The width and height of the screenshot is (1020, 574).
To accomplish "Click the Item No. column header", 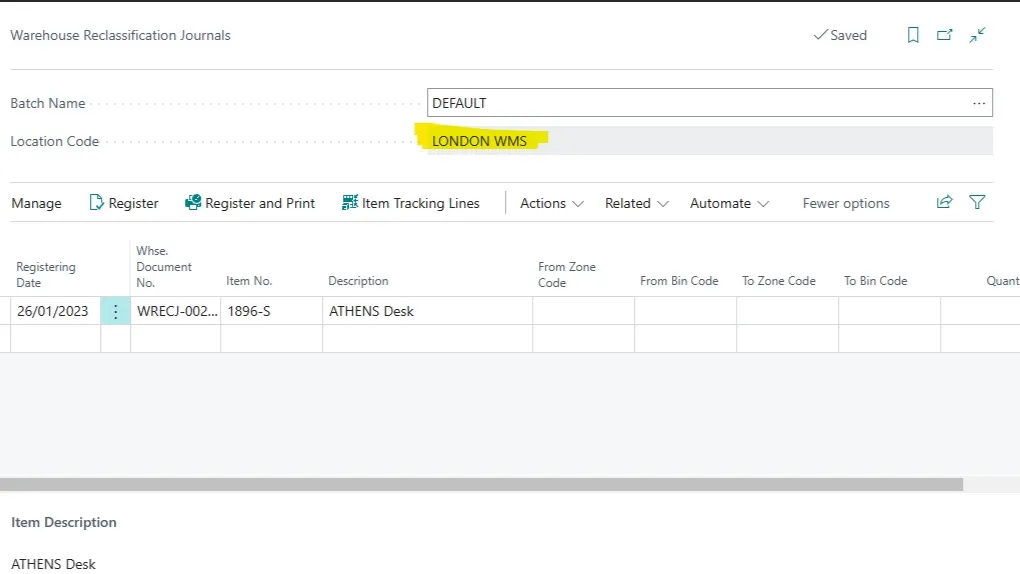I will (x=249, y=280).
